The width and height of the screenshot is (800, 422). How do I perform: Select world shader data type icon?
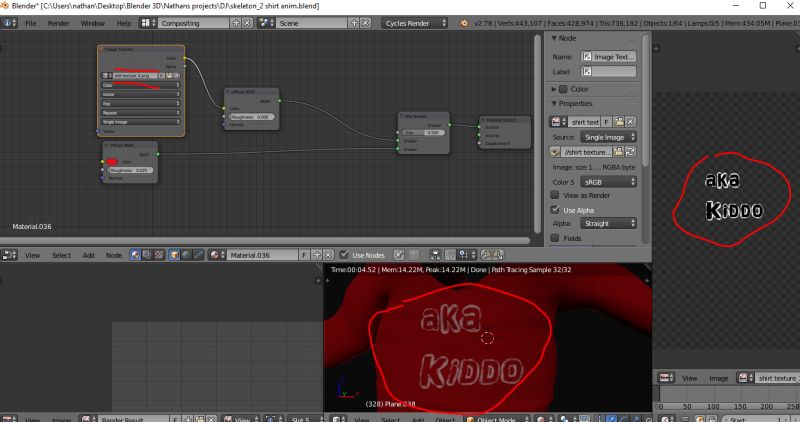pos(186,255)
